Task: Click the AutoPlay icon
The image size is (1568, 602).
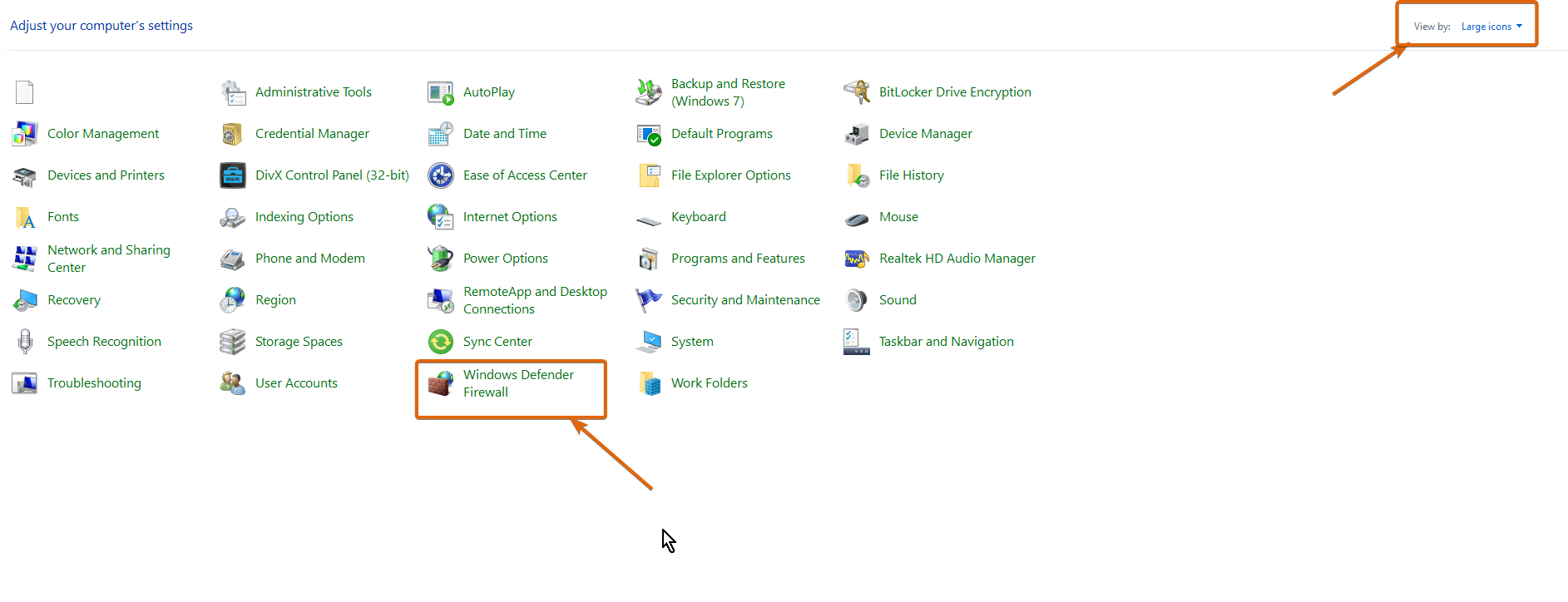Action: [x=441, y=92]
